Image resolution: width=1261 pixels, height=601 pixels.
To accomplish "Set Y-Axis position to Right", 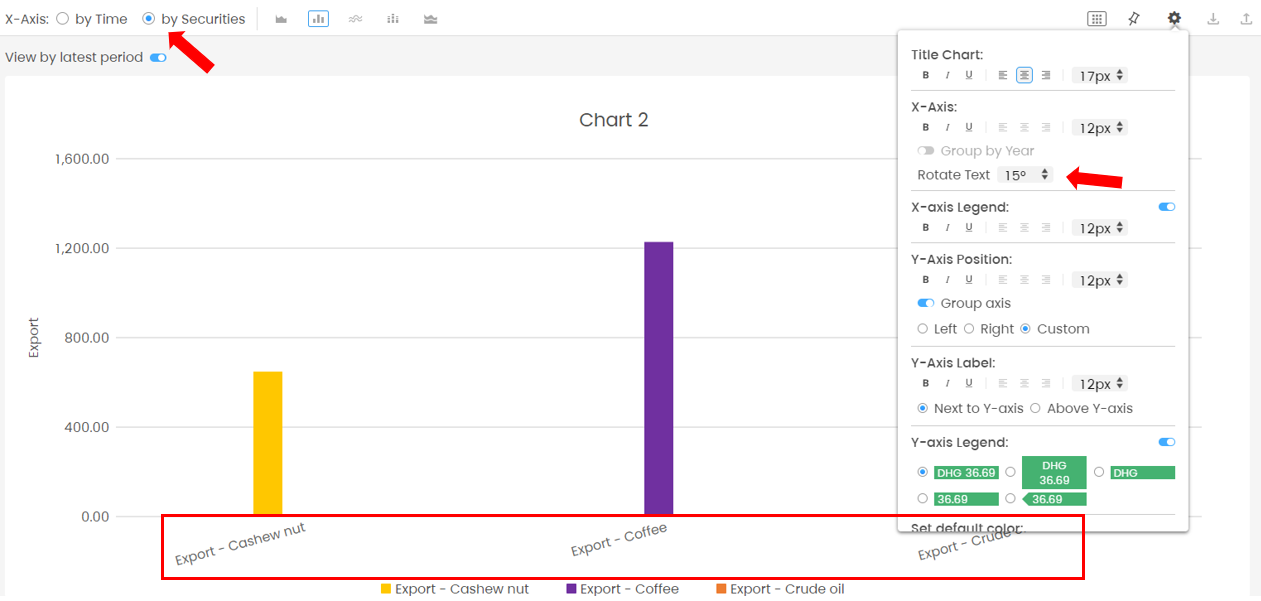I will click(x=969, y=329).
